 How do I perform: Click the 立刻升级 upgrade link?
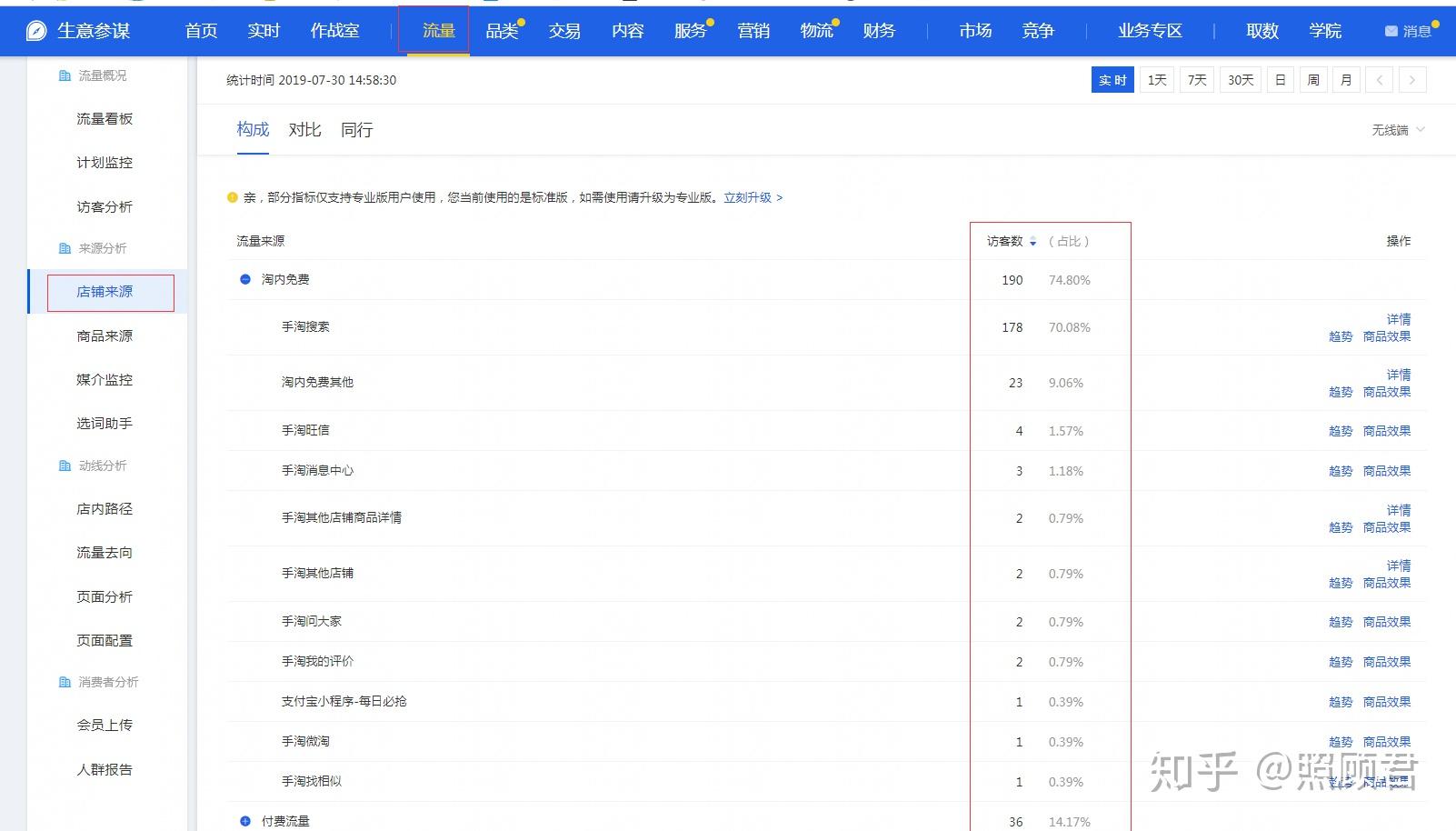click(x=753, y=197)
